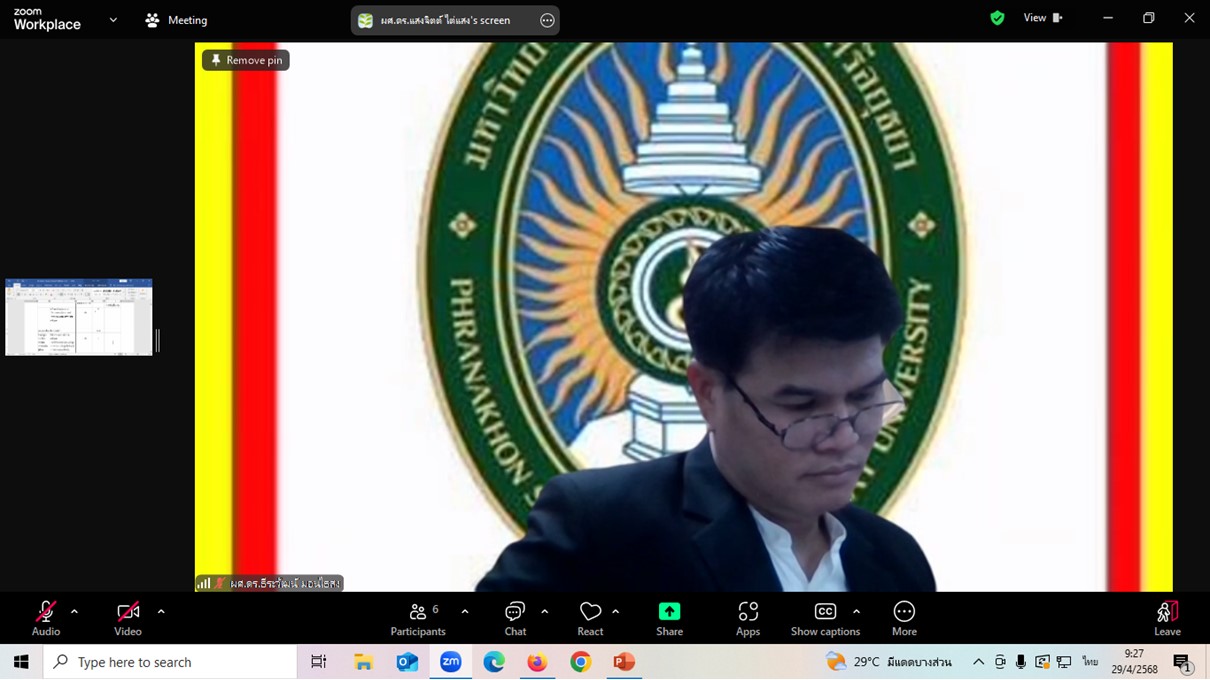Open Google Chrome from taskbar
The image size is (1210, 680).
(x=581, y=662)
